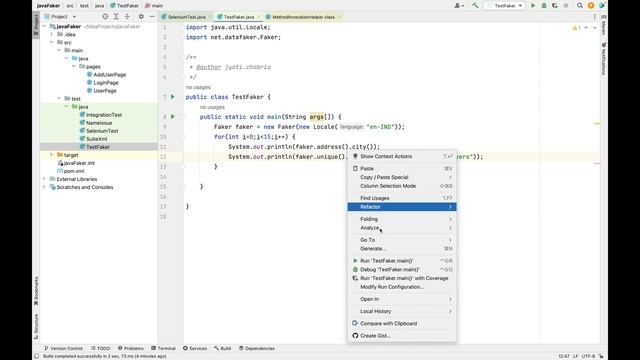640x360 pixels.
Task: Open the warnings indicator in editor corner
Action: pyautogui.click(x=576, y=28)
